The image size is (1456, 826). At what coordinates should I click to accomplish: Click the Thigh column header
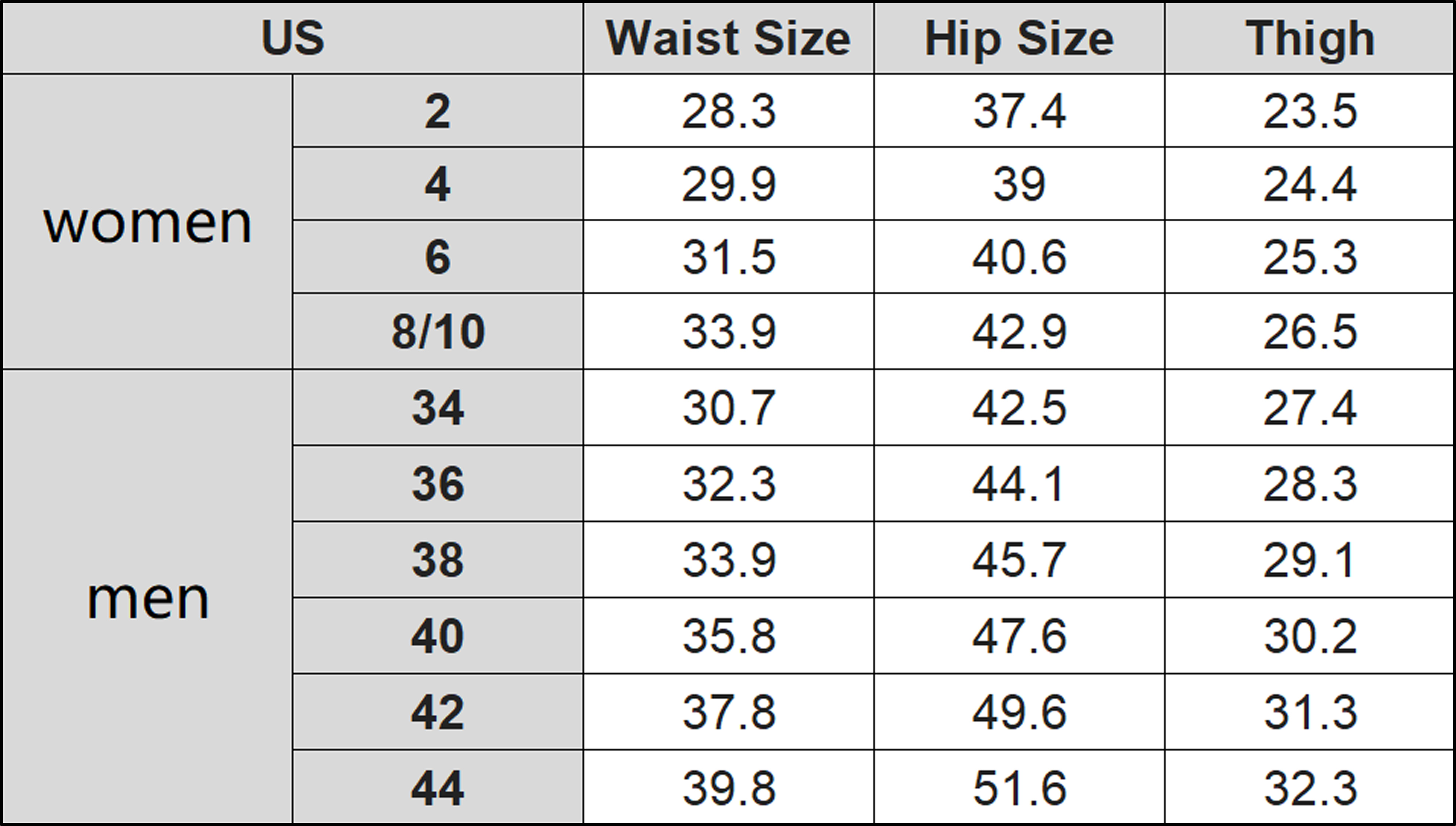pos(1310,38)
